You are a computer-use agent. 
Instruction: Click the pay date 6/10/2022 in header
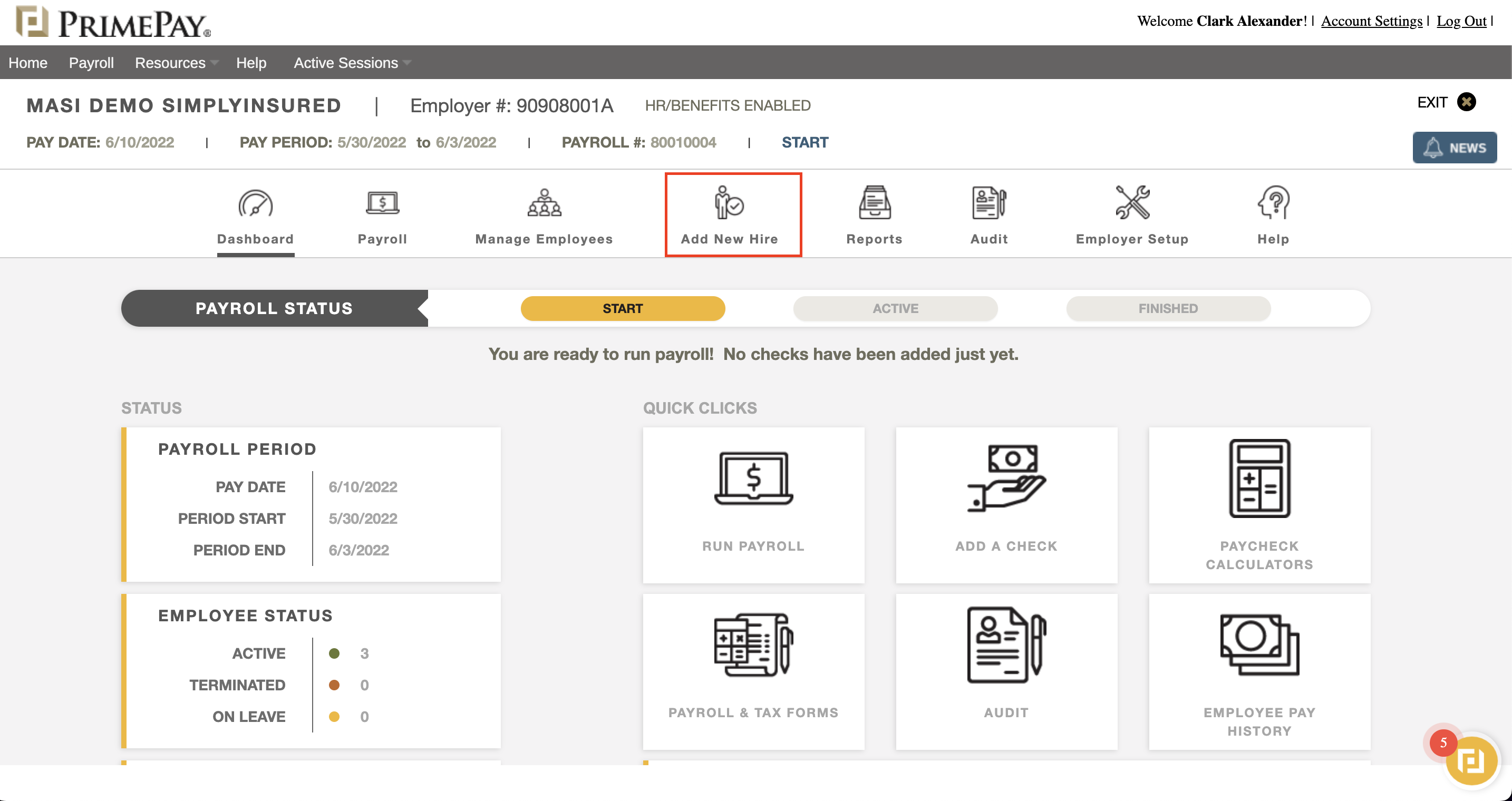click(x=140, y=143)
